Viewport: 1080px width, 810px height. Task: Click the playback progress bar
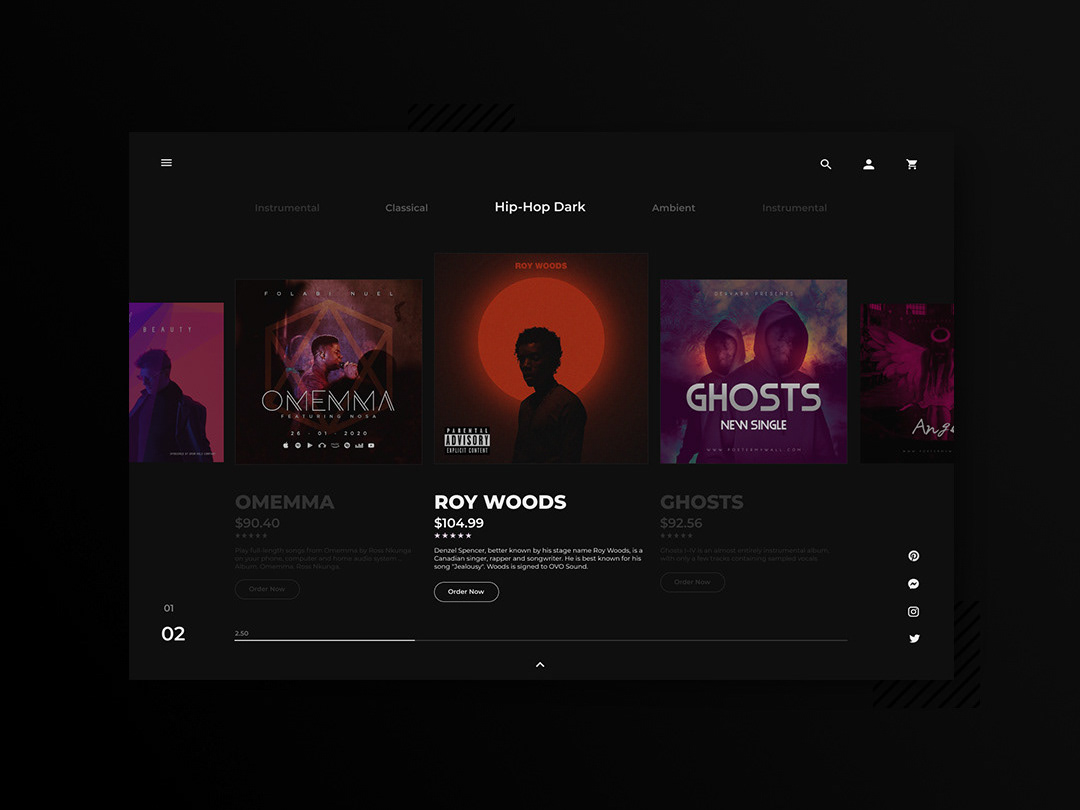pyautogui.click(x=541, y=640)
